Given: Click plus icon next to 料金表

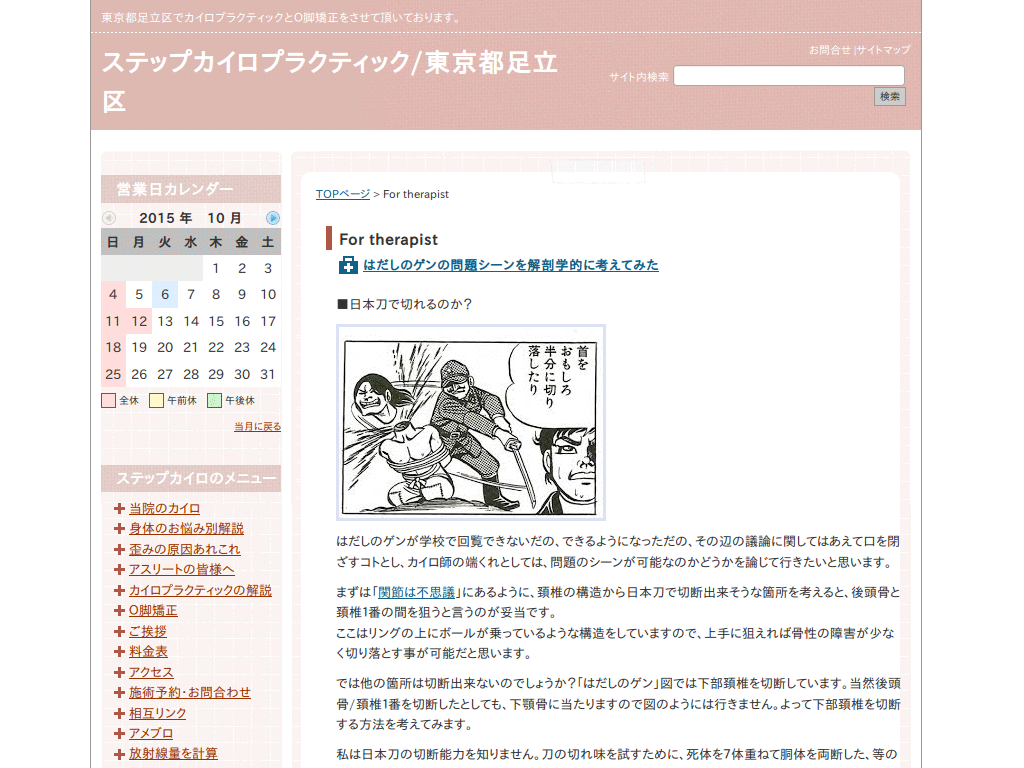Looking at the screenshot, I should click(x=119, y=652).
